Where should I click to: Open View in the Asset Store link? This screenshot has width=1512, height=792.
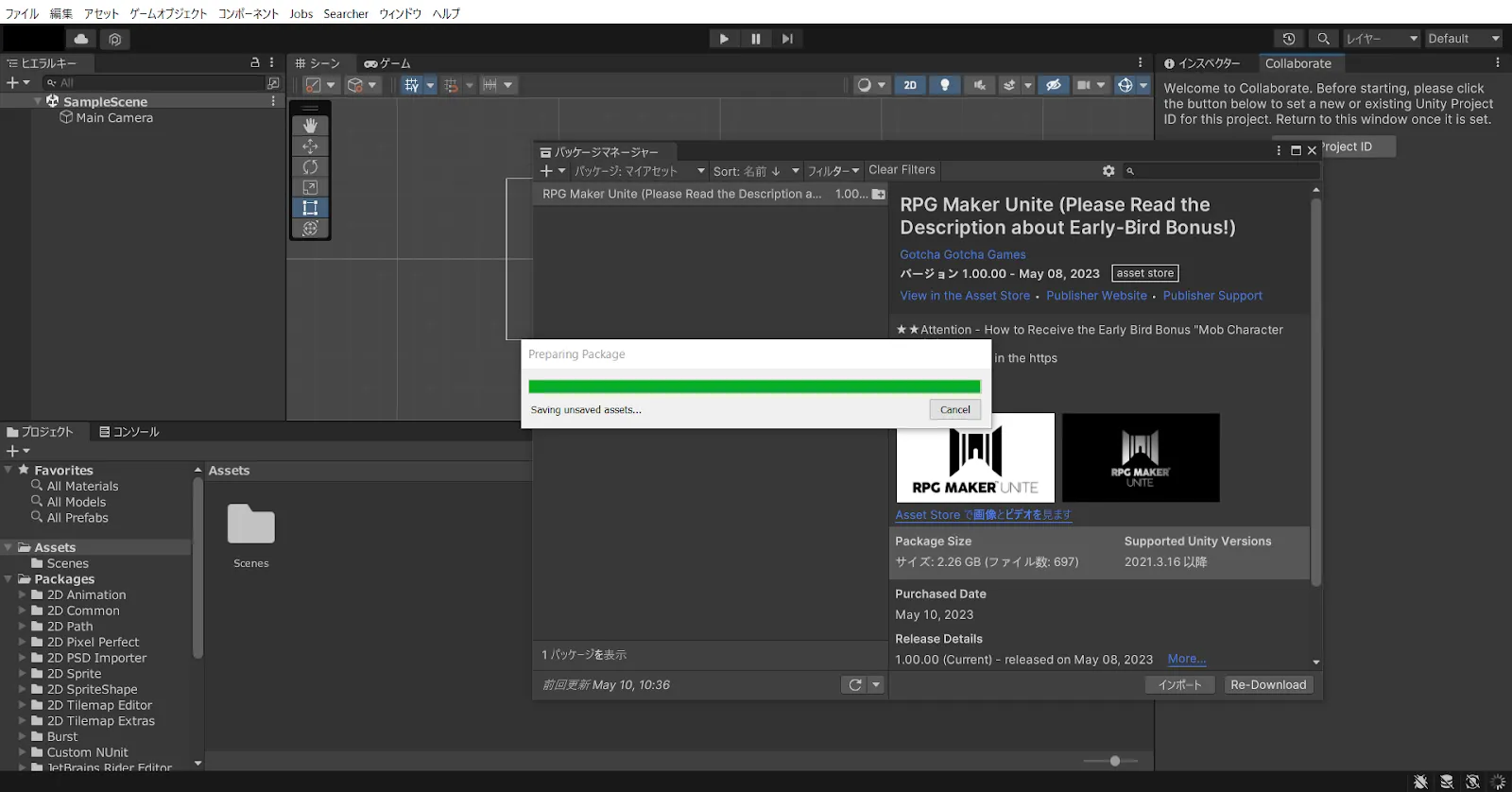(965, 296)
